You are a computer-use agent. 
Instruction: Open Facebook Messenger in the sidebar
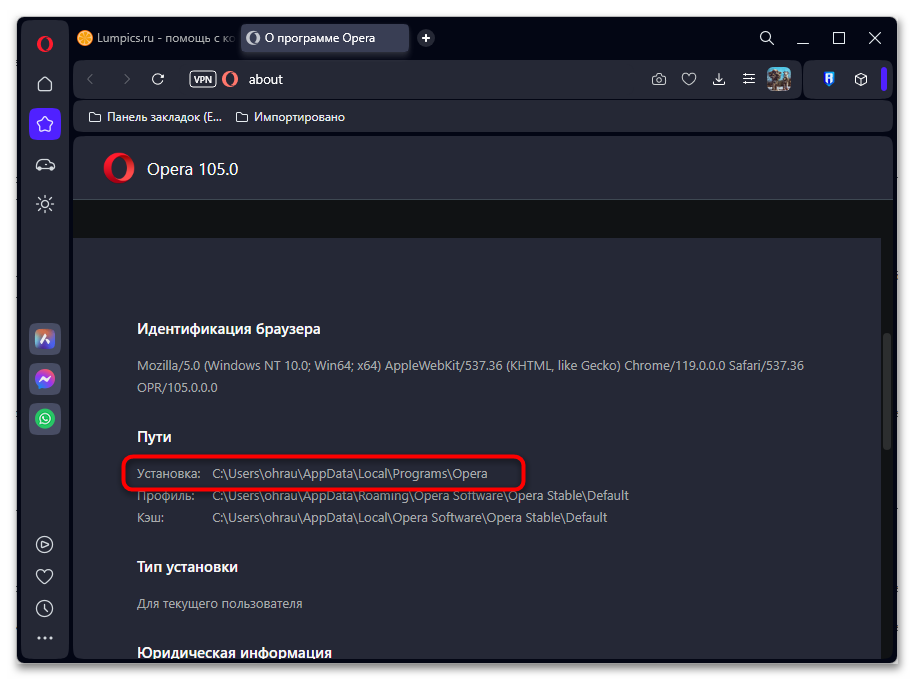tap(45, 379)
